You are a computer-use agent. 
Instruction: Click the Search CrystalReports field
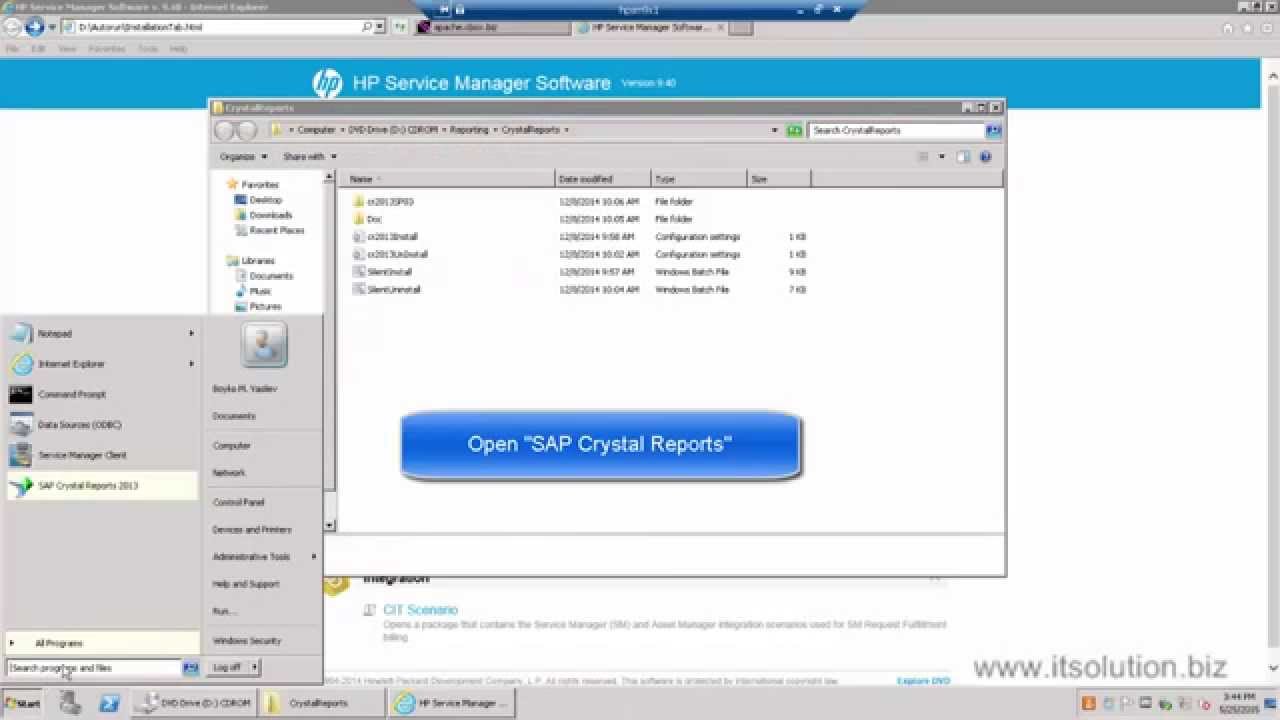(x=896, y=130)
